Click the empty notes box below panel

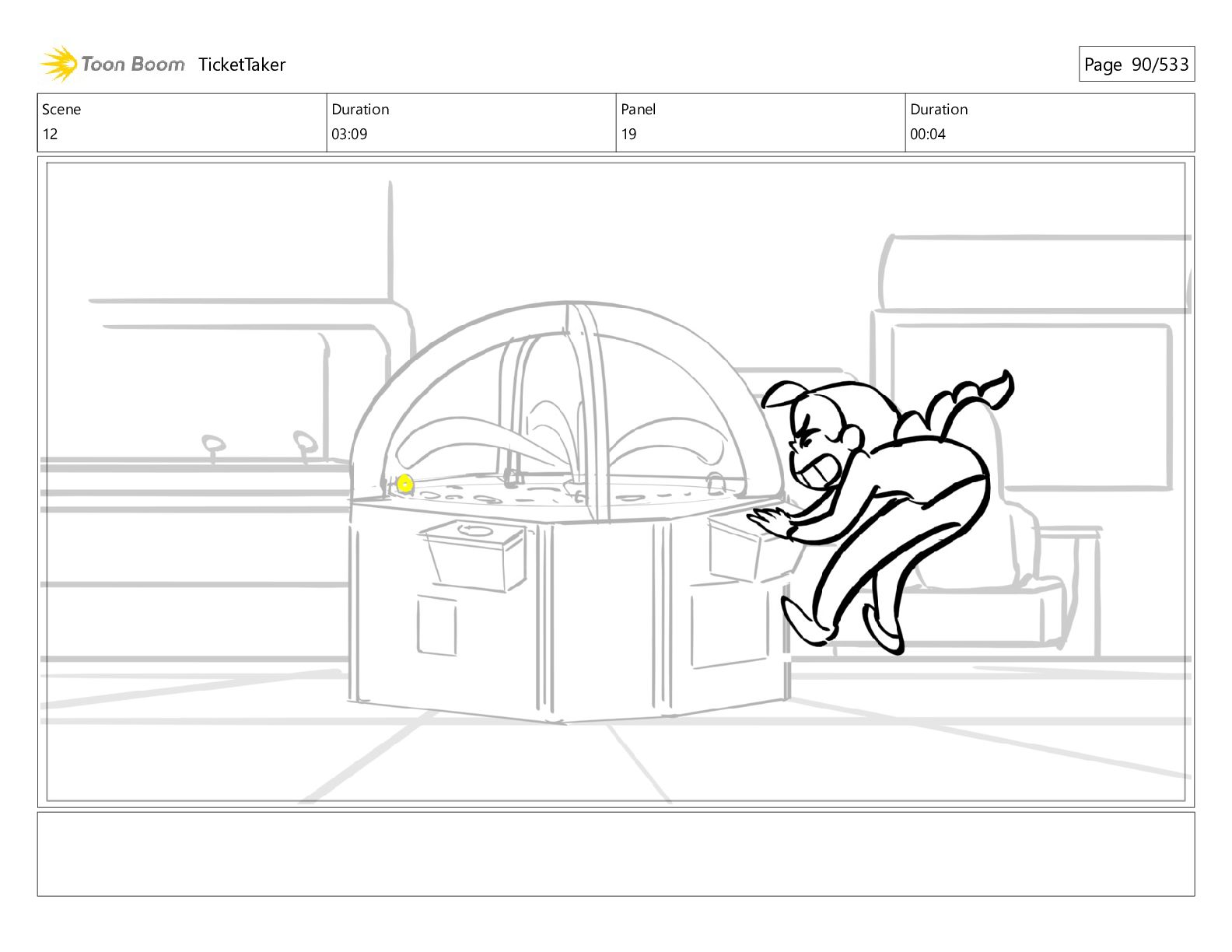coord(616,854)
